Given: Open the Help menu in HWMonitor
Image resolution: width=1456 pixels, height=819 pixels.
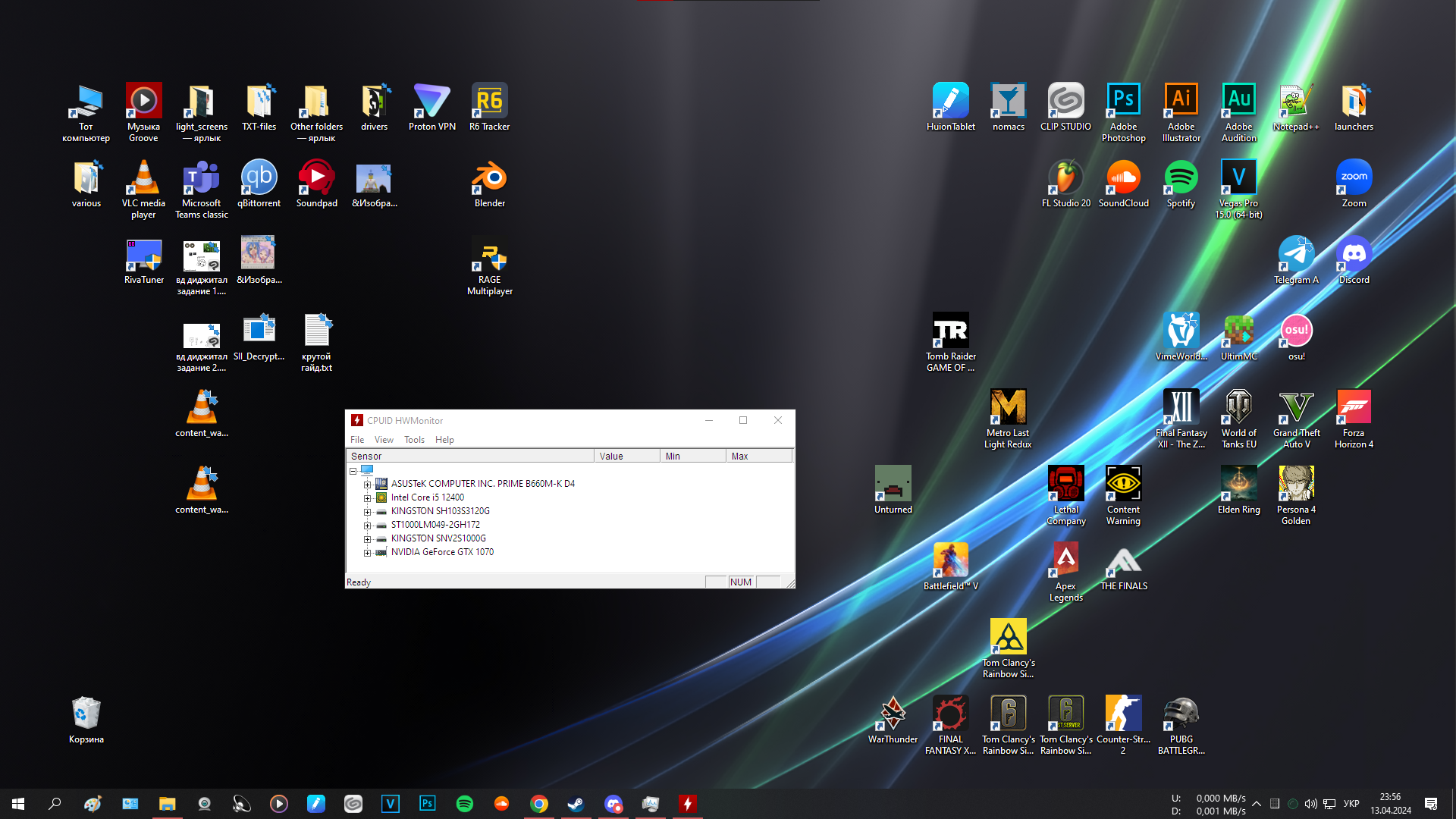Looking at the screenshot, I should coord(444,440).
